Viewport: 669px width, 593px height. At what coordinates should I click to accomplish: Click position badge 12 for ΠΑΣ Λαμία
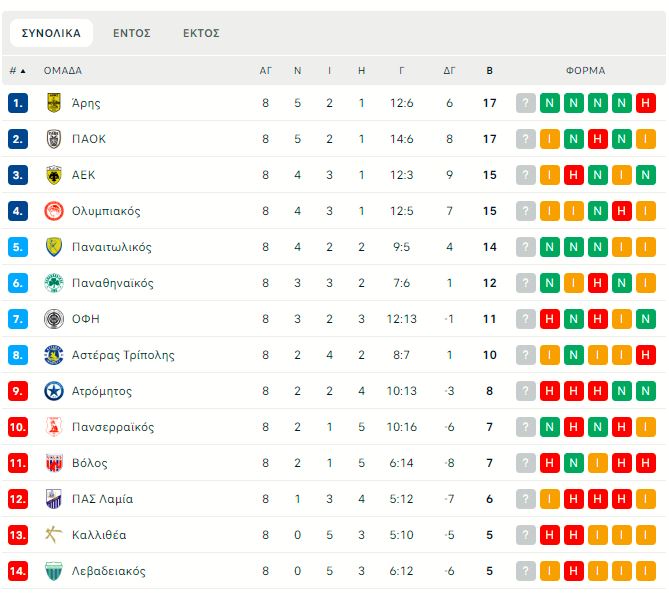[18, 499]
